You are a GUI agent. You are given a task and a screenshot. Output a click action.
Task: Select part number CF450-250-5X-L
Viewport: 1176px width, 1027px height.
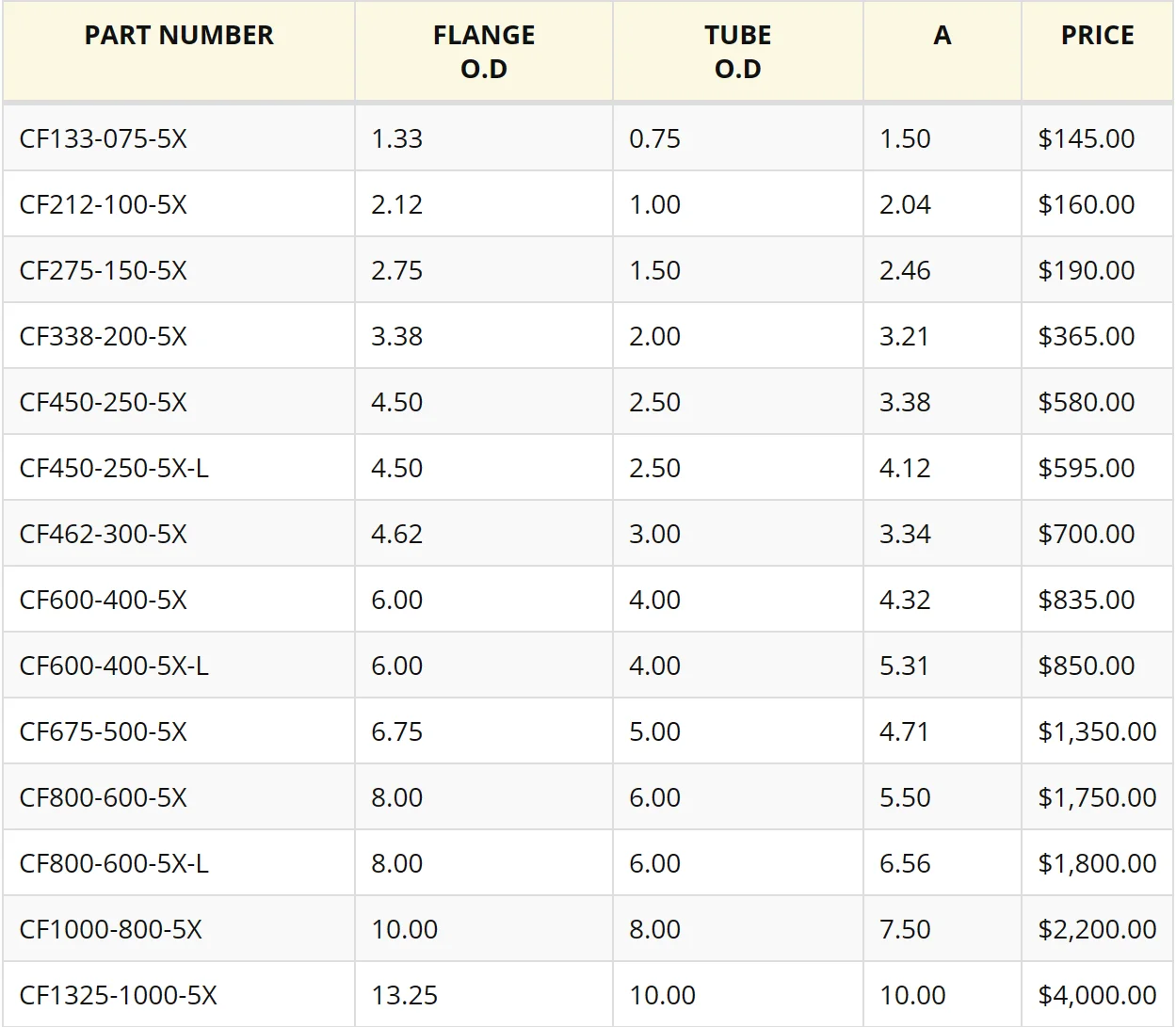pos(114,469)
